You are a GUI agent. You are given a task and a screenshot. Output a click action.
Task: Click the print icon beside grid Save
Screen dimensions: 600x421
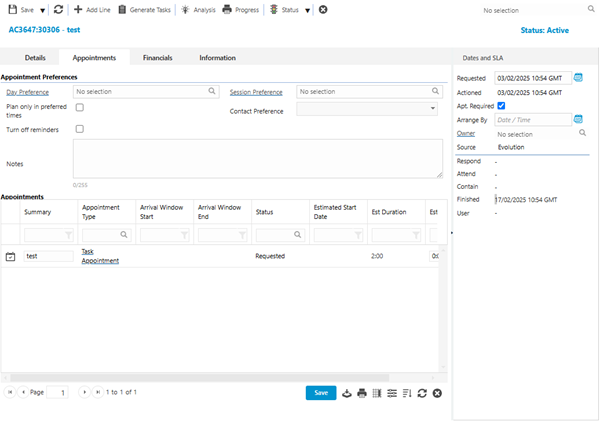361,393
